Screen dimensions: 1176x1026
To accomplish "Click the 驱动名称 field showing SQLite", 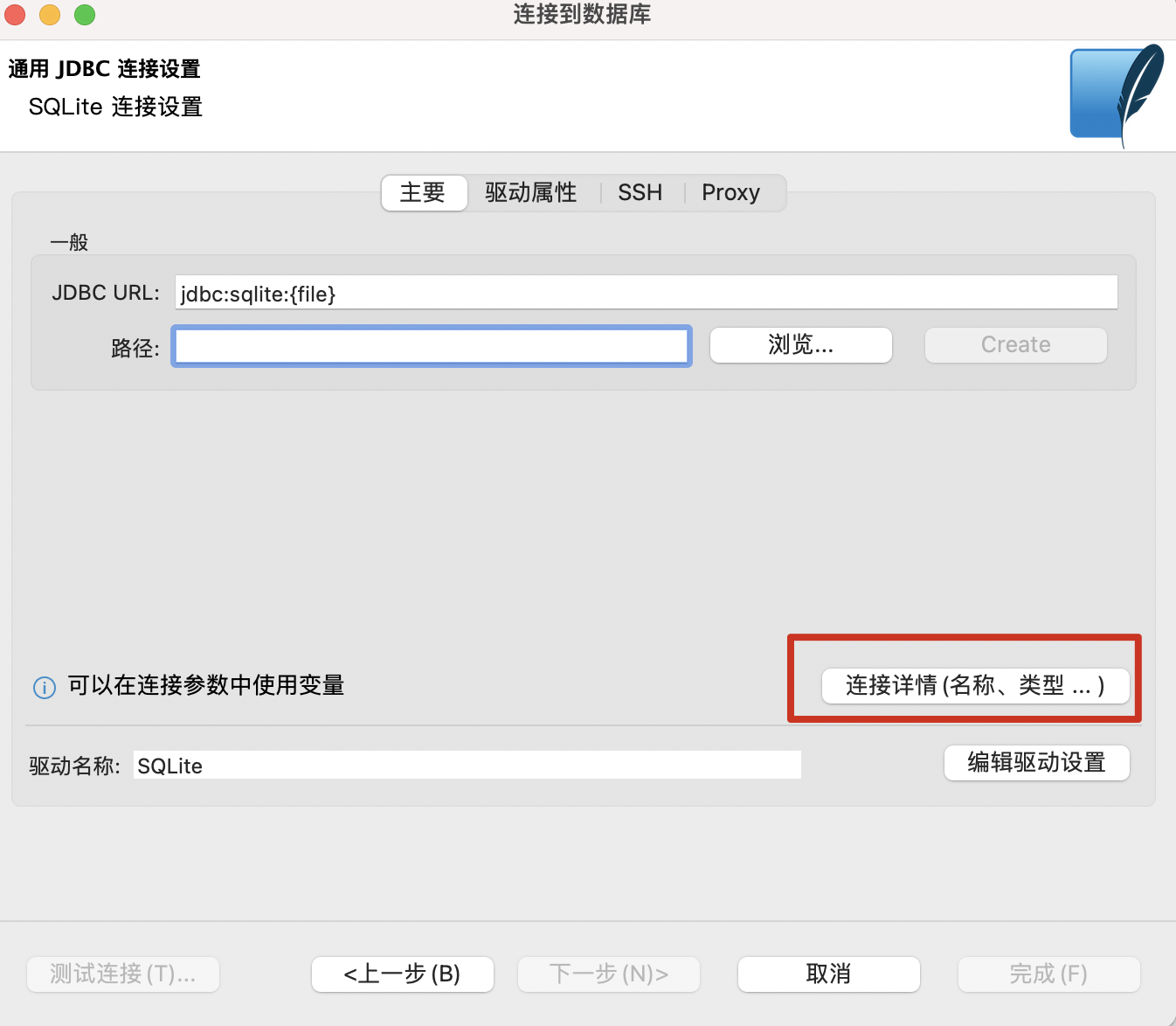I will pyautogui.click(x=467, y=764).
